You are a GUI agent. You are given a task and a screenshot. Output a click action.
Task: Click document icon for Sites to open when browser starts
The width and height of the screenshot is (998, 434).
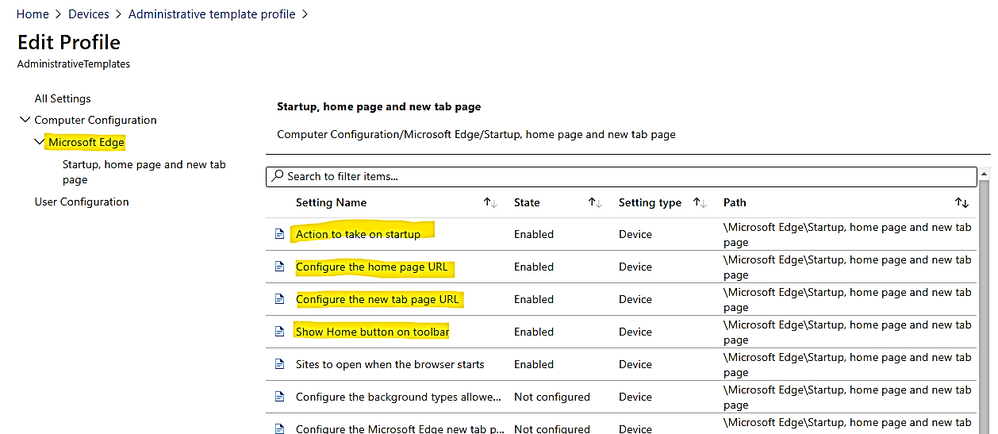click(279, 364)
